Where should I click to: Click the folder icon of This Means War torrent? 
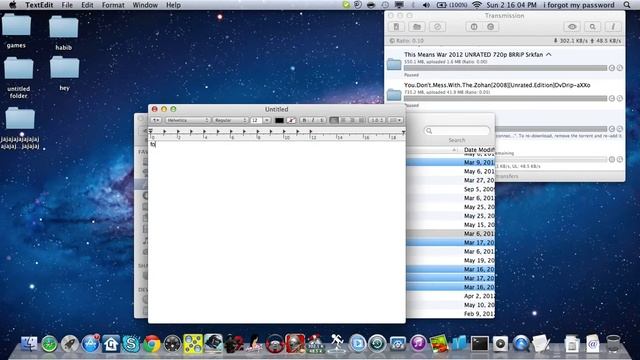tap(394, 64)
